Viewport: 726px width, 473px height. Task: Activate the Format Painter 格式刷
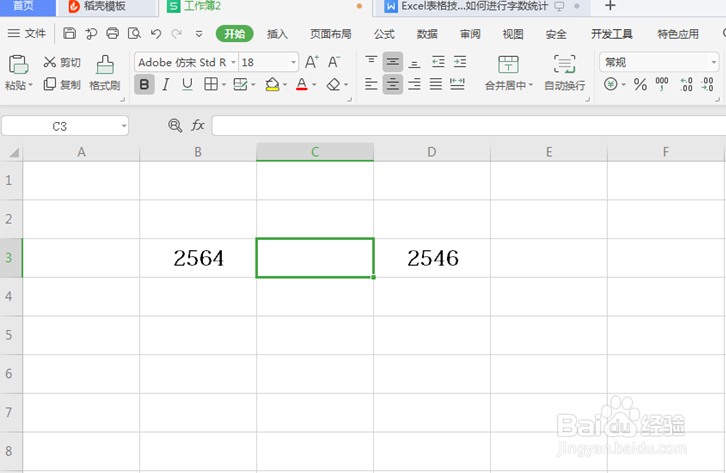click(105, 73)
